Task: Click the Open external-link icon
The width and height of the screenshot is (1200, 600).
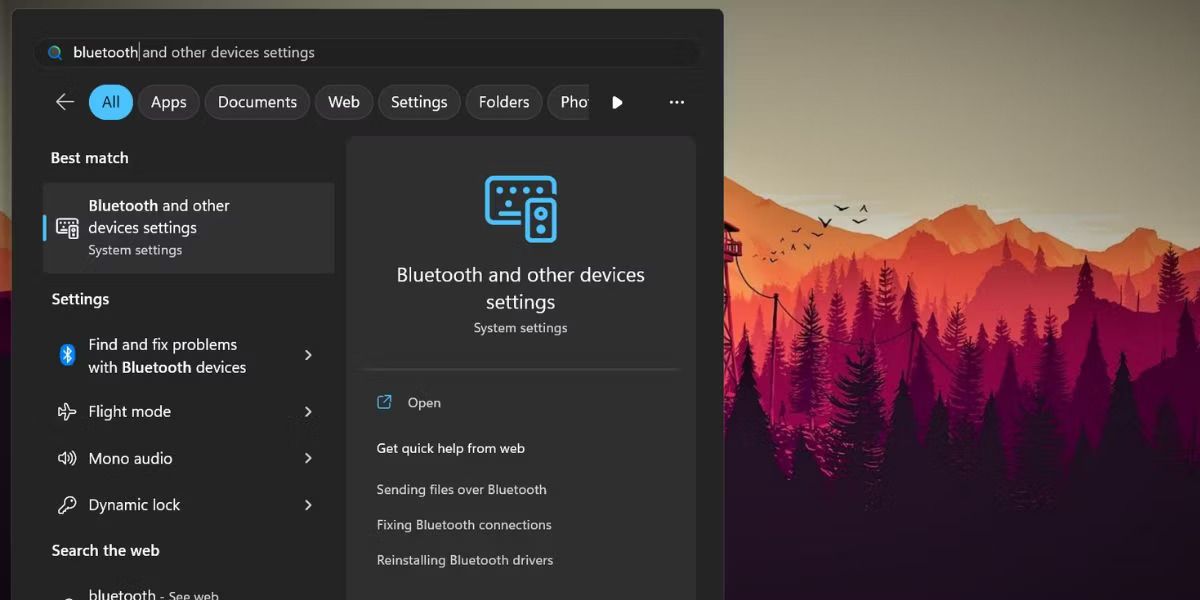Action: pos(384,402)
